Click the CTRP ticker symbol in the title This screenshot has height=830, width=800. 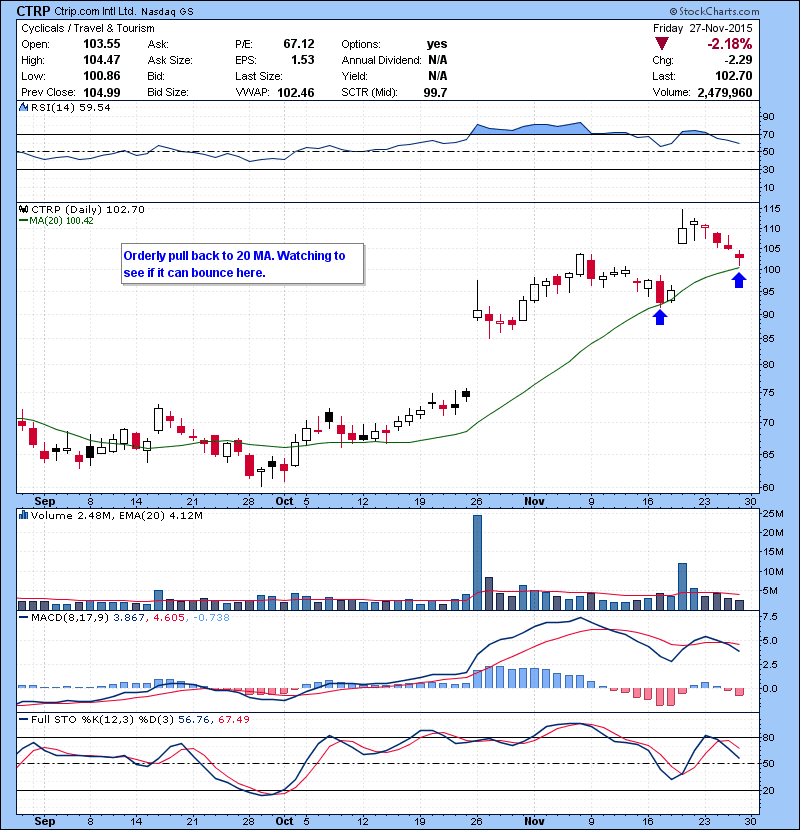33,11
